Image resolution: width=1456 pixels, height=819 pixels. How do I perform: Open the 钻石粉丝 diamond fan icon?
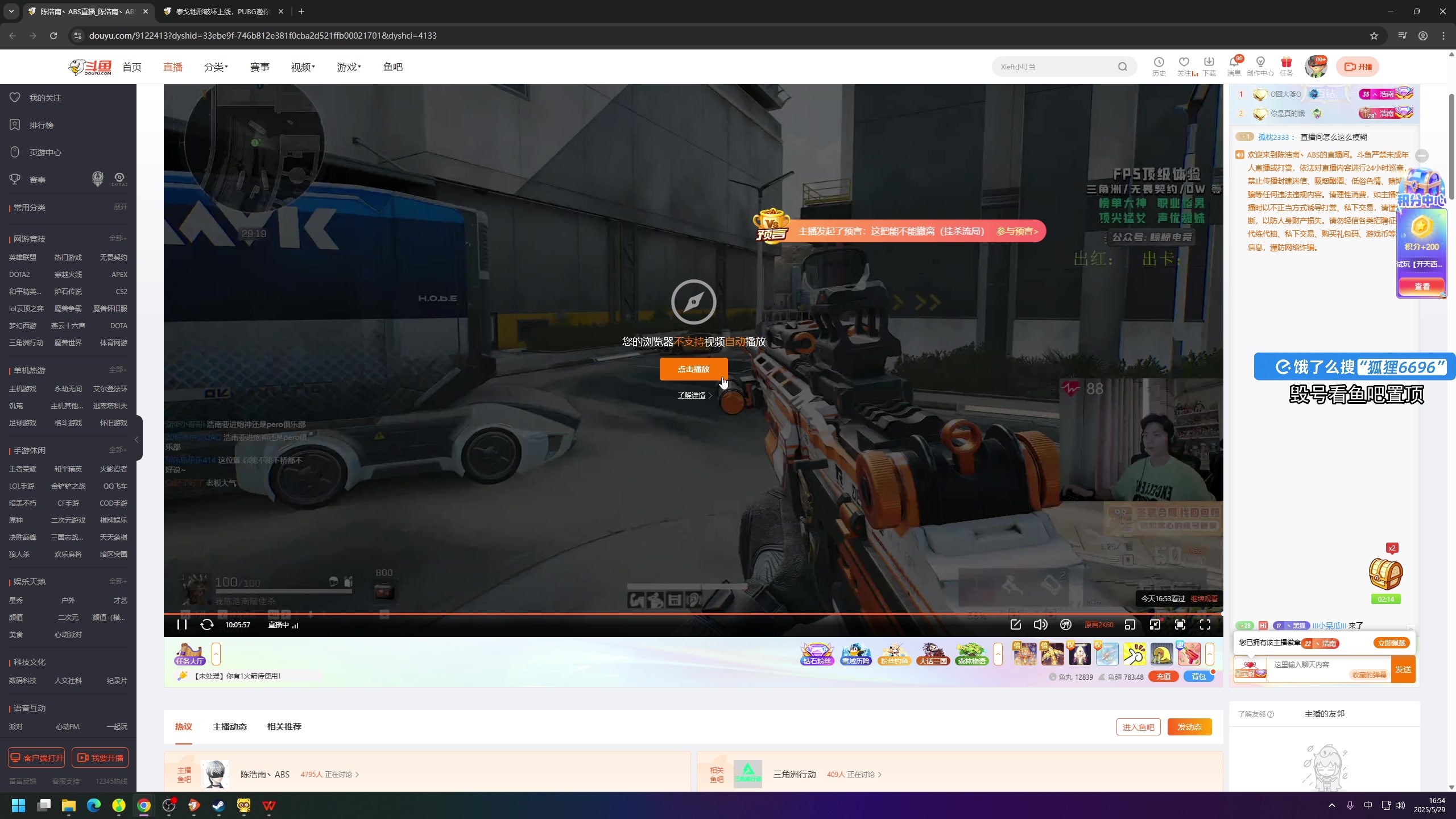(817, 654)
